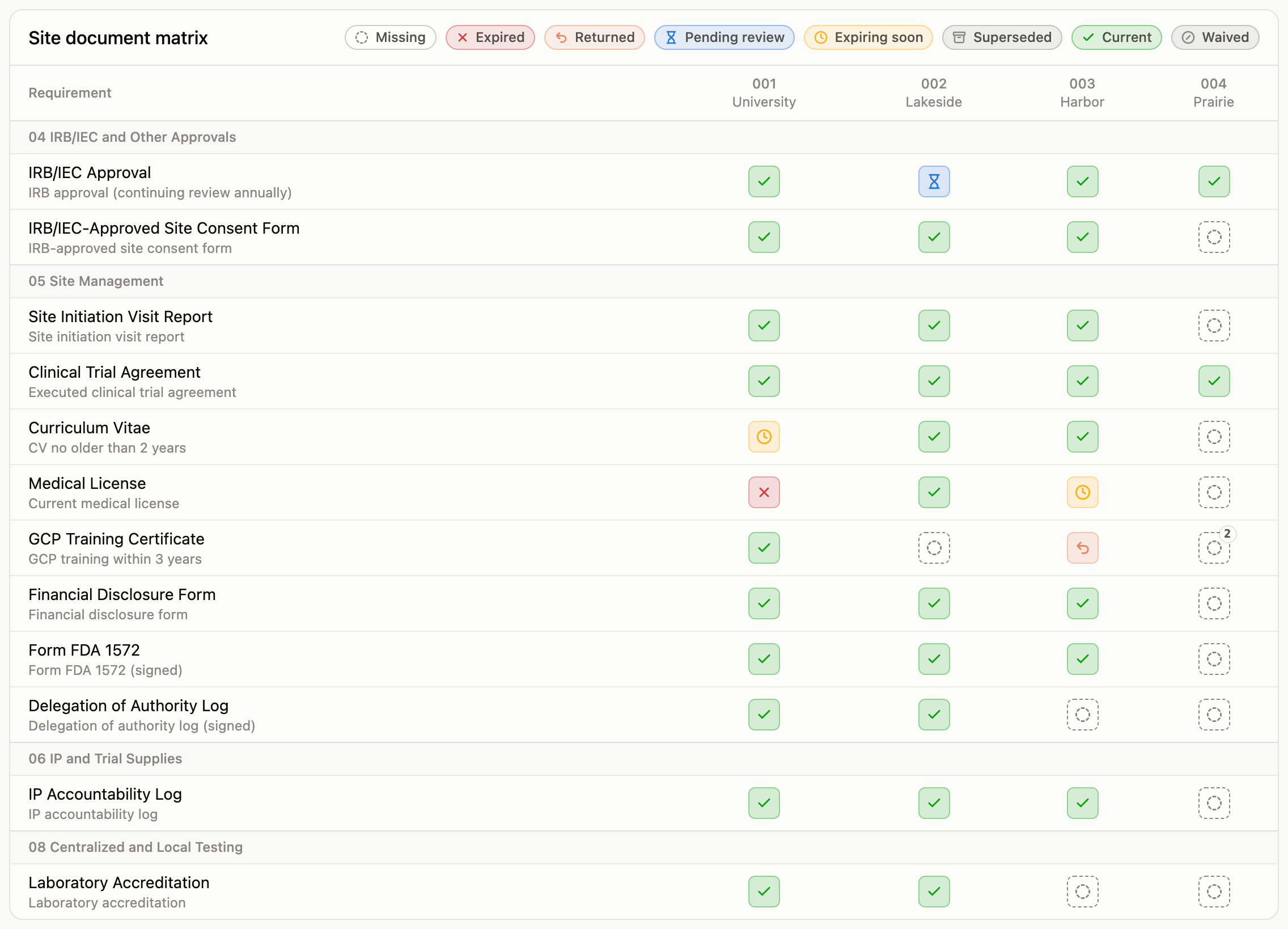Toggle the Returned status filter chip
1288x929 pixels.
(595, 37)
